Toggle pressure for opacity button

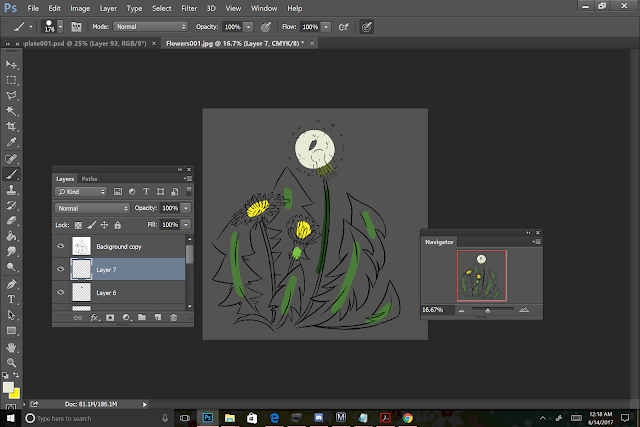point(266,27)
